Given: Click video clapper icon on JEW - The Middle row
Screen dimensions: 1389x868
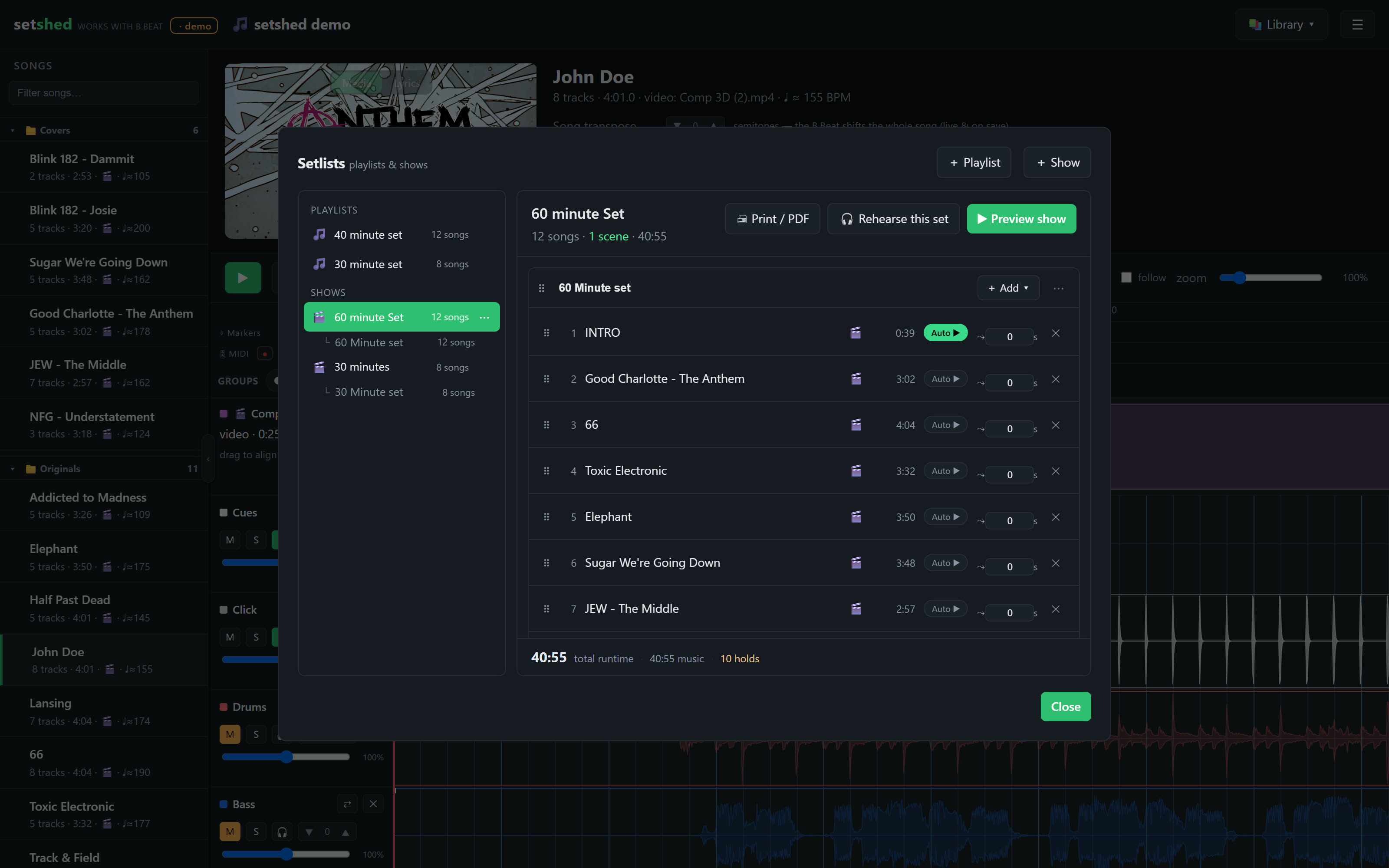Looking at the screenshot, I should [856, 608].
